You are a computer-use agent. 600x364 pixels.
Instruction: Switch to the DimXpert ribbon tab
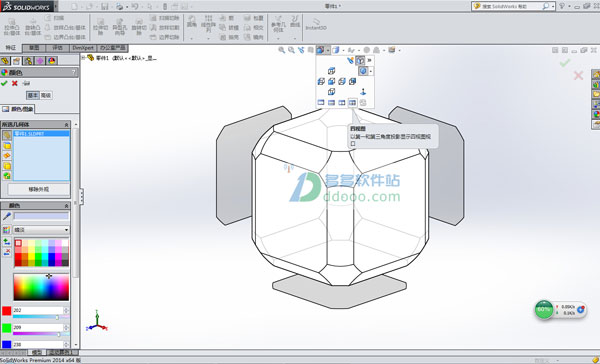coord(83,48)
